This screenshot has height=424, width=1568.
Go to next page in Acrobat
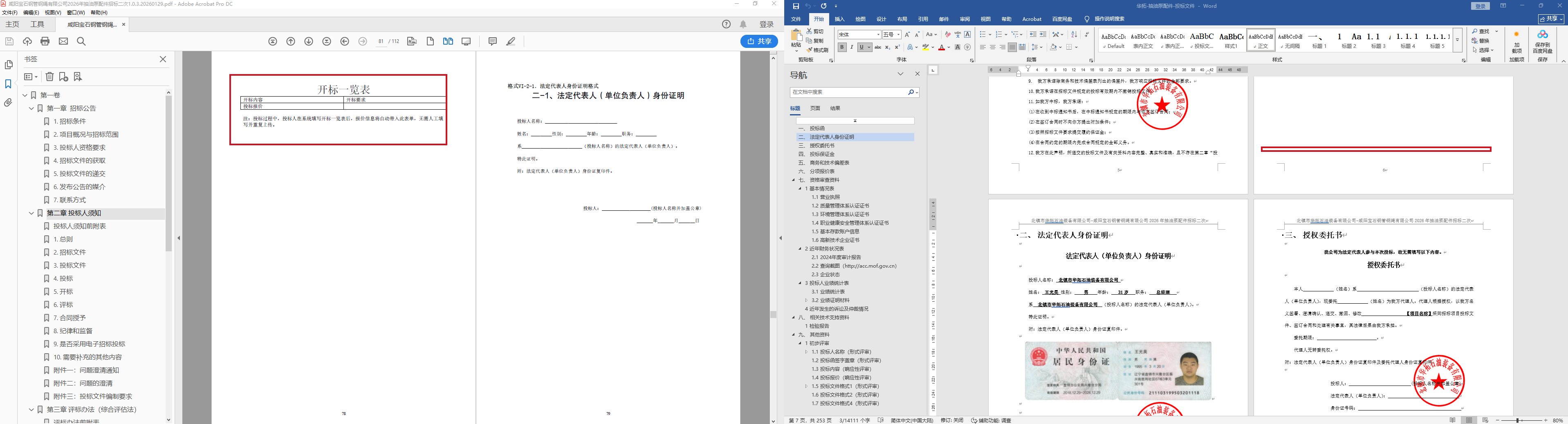click(x=309, y=41)
